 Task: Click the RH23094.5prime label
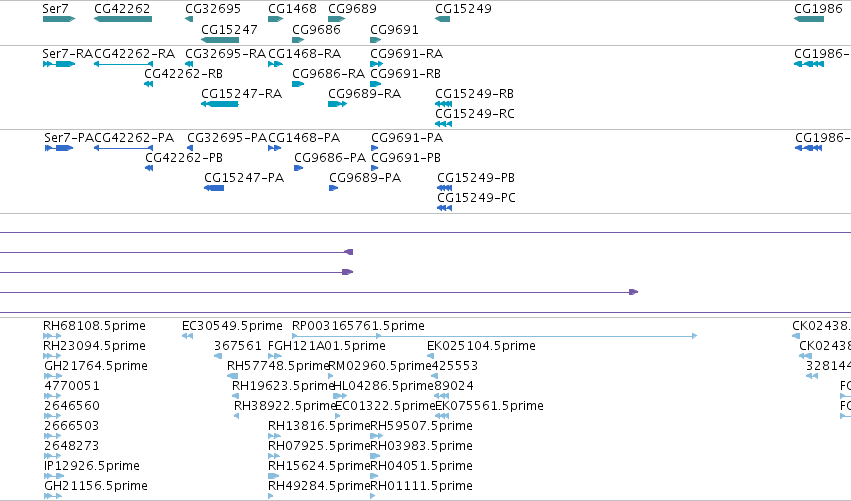click(94, 346)
